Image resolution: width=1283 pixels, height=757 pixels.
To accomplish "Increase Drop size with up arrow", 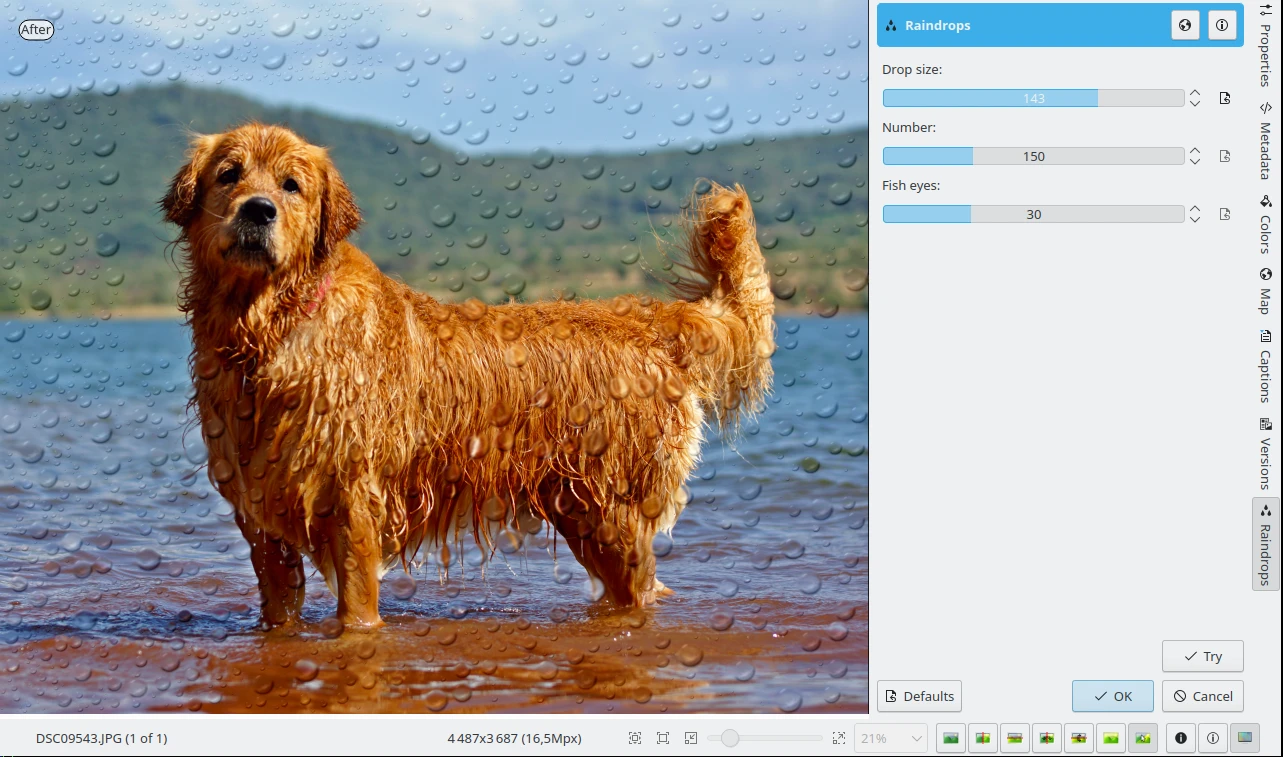I will pos(1194,92).
